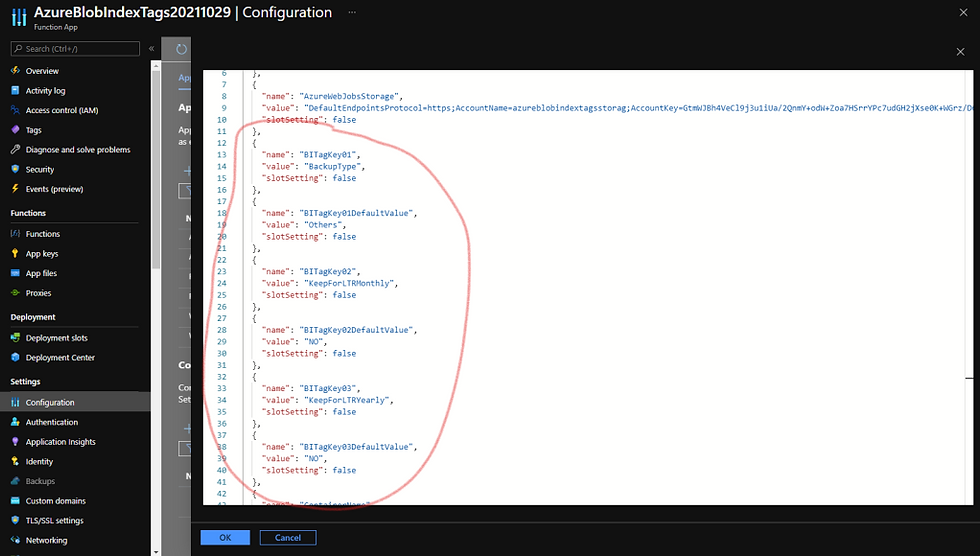Collapse the sidebar with double chevron

(151, 48)
